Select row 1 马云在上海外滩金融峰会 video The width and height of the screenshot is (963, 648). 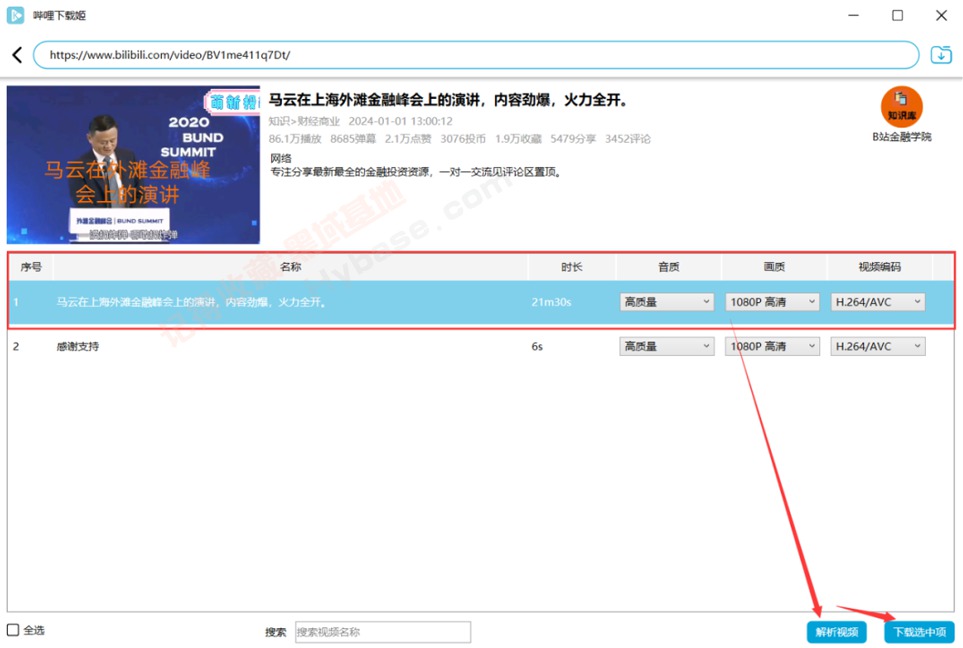point(481,302)
